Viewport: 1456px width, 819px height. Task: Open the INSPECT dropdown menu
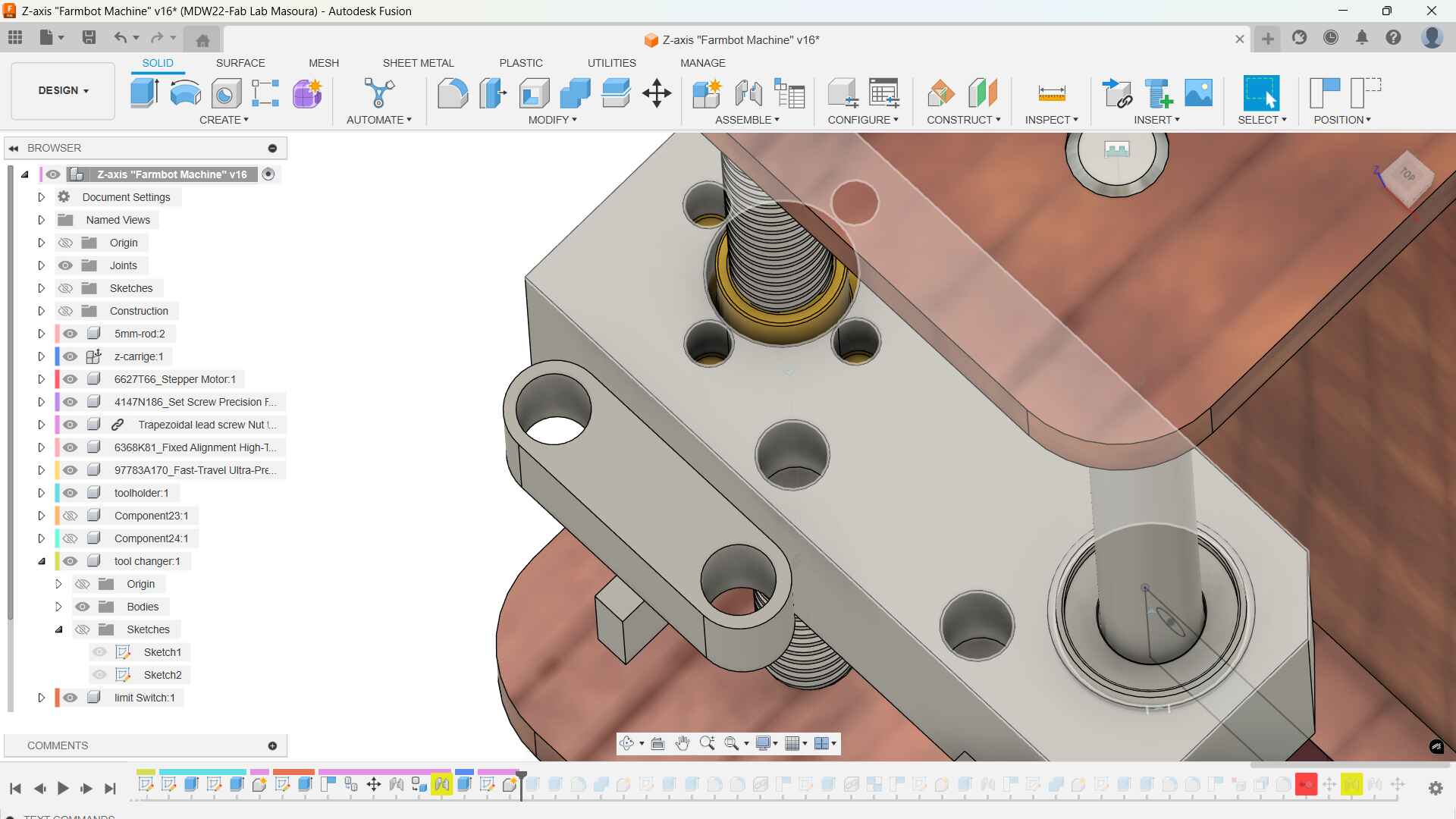click(1051, 120)
